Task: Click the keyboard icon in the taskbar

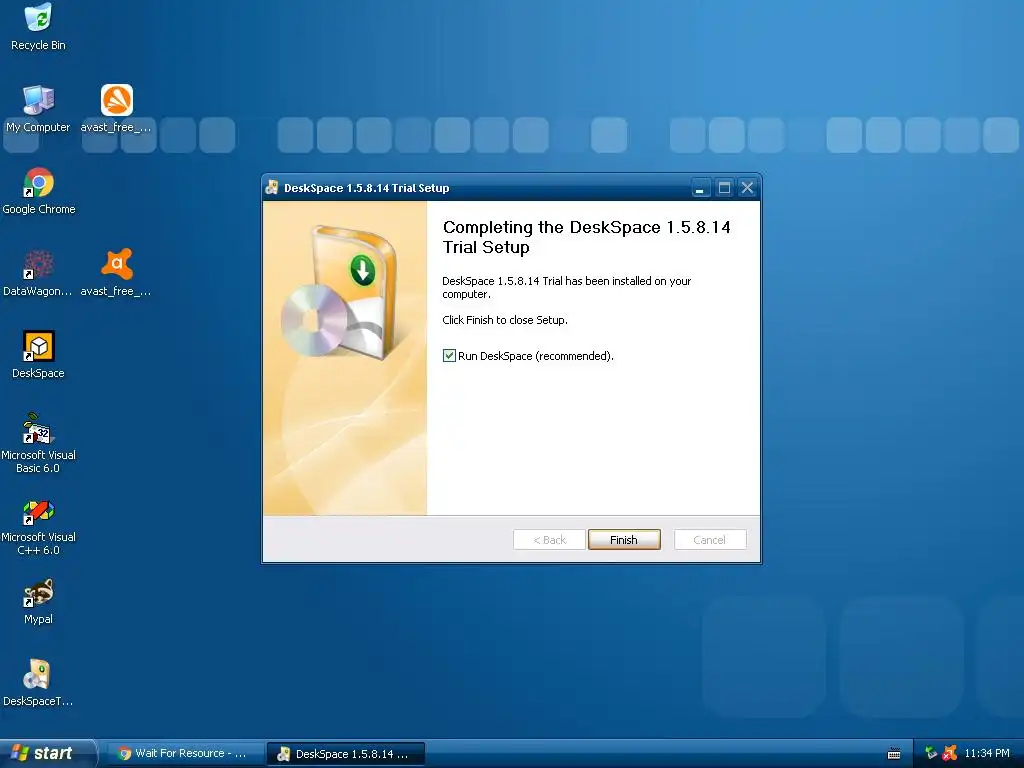Action: (894, 754)
